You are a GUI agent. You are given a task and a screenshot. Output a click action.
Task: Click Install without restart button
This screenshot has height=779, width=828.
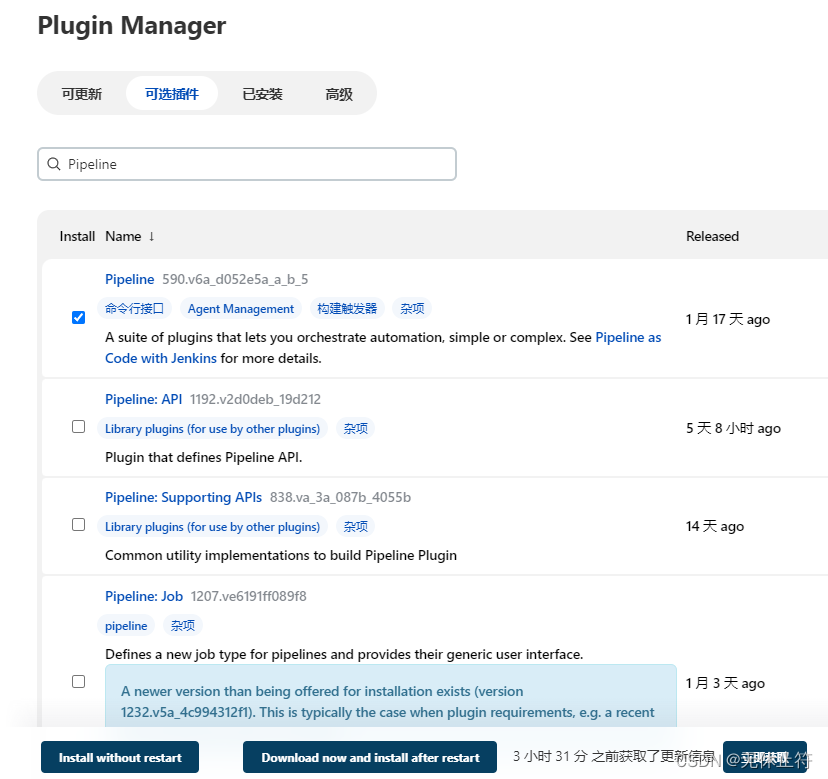click(x=120, y=757)
